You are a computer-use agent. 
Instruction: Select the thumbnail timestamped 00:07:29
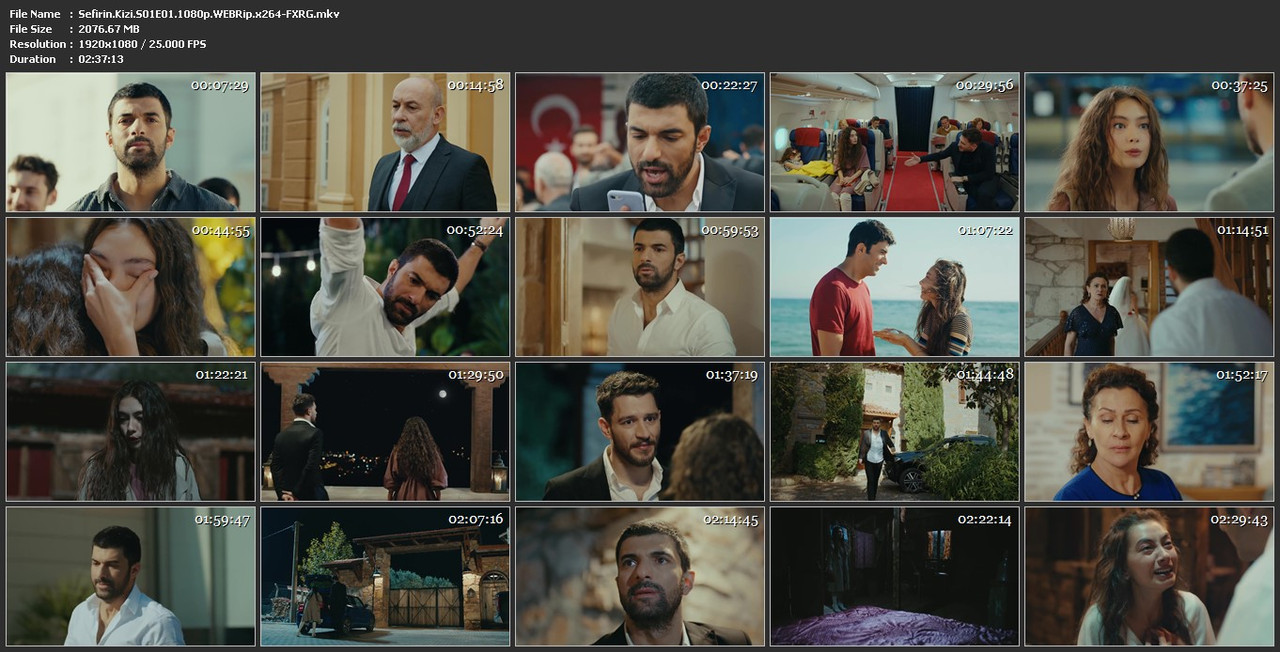click(131, 142)
